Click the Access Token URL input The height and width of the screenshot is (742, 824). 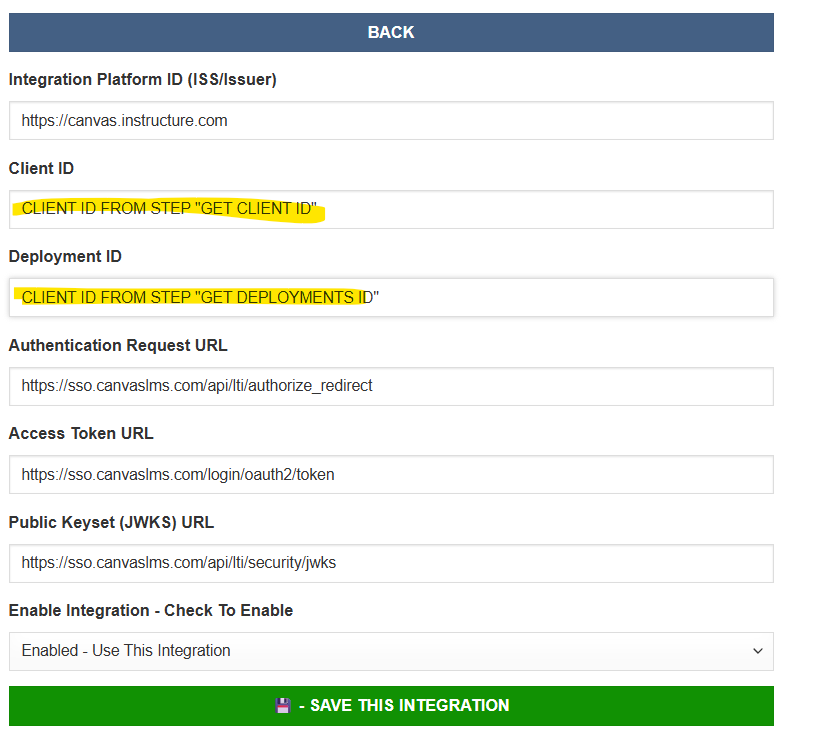[391, 474]
